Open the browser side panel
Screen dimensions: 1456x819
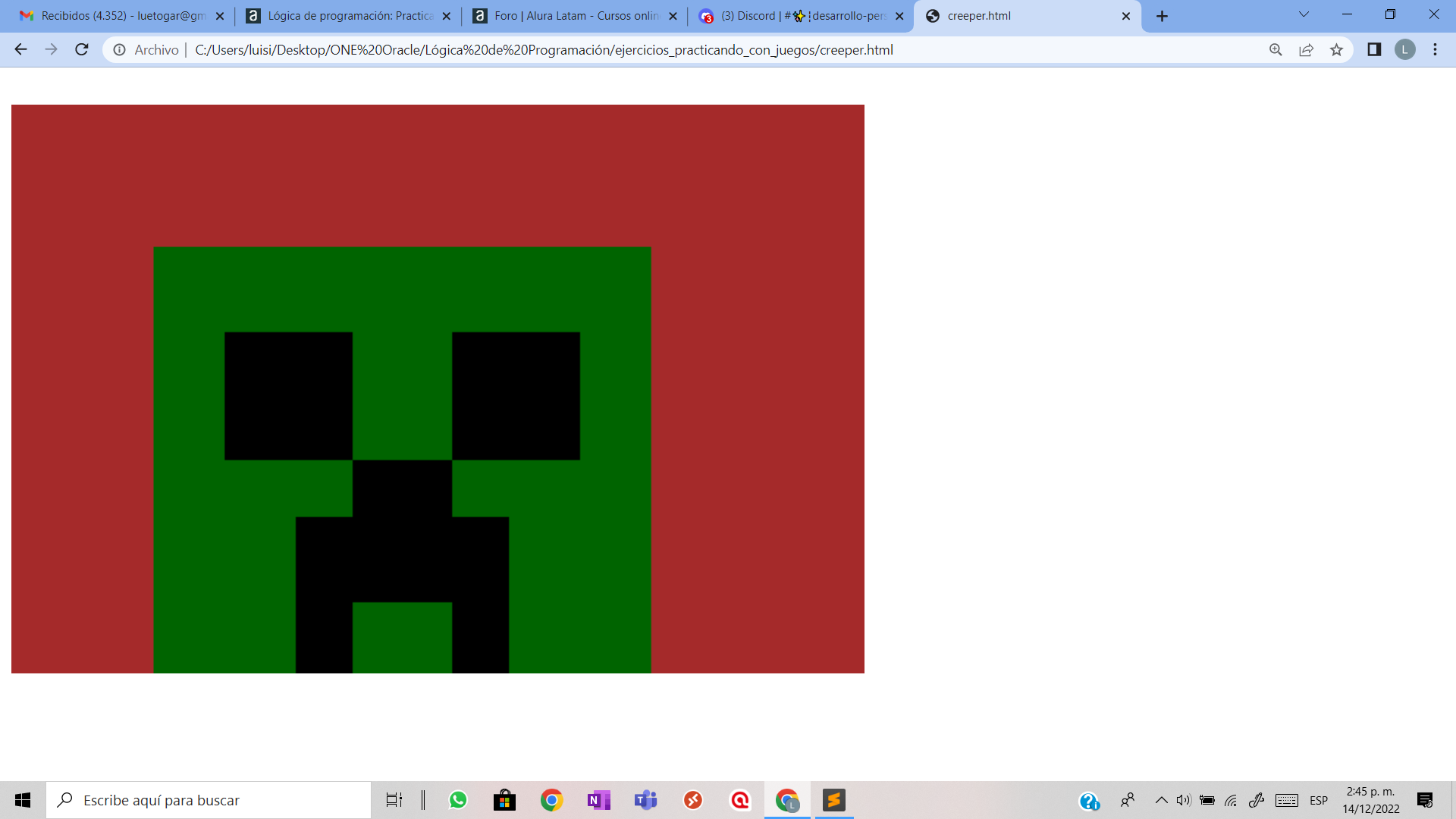click(1374, 49)
